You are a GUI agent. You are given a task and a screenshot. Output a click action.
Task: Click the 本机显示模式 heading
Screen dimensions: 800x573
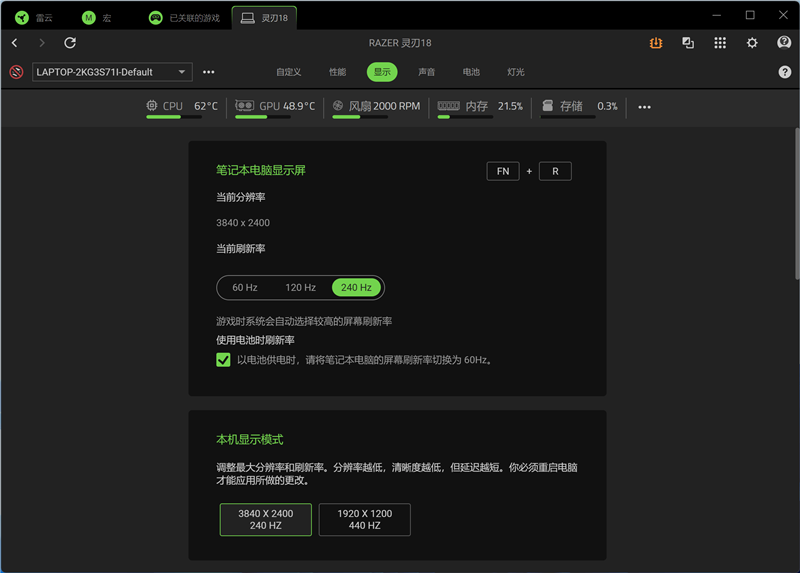click(249, 440)
